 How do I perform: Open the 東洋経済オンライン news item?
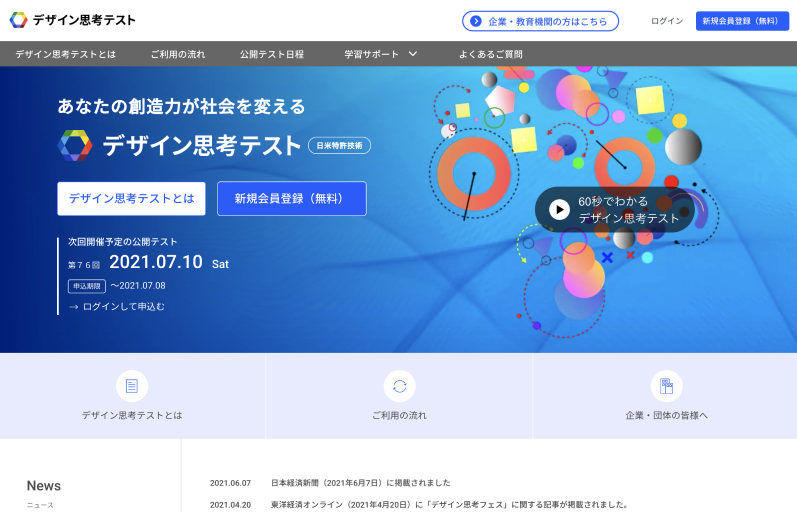click(x=450, y=504)
